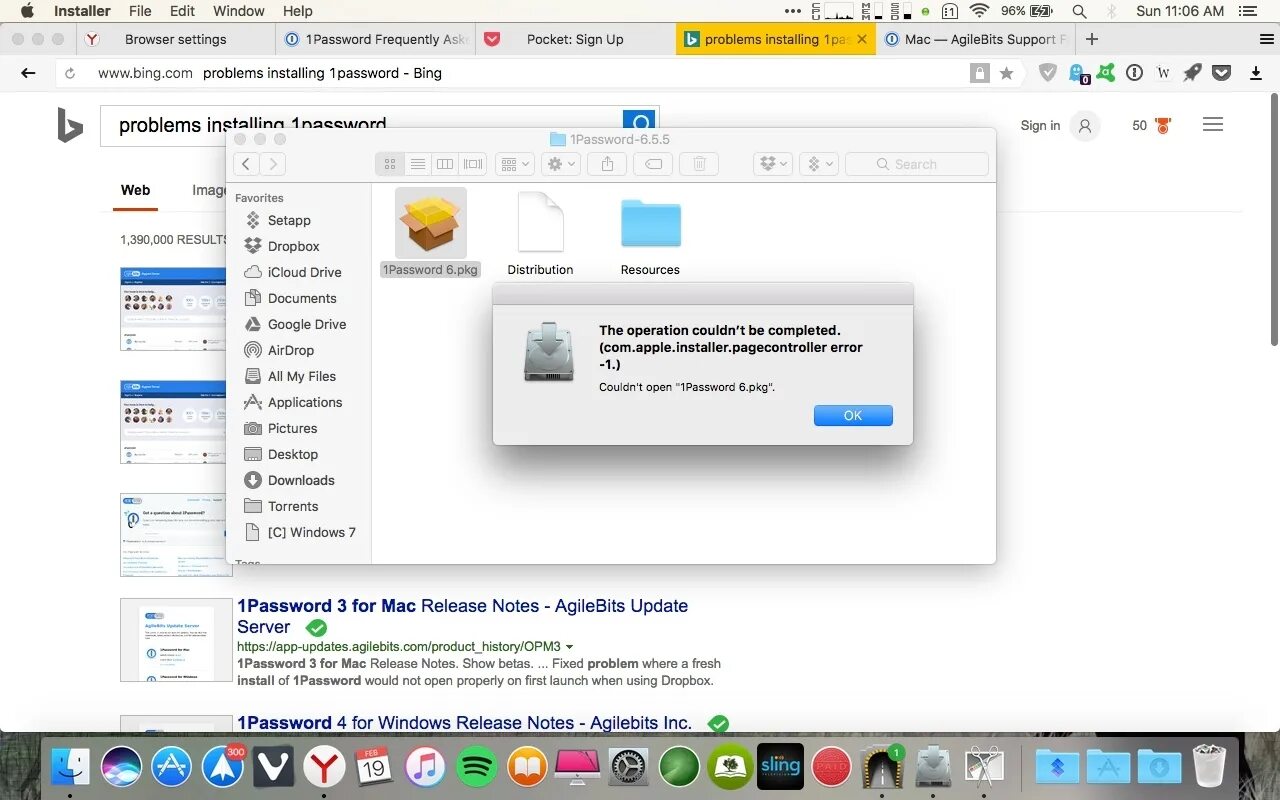
Task: Open a new browser tab
Action: coord(1092,39)
